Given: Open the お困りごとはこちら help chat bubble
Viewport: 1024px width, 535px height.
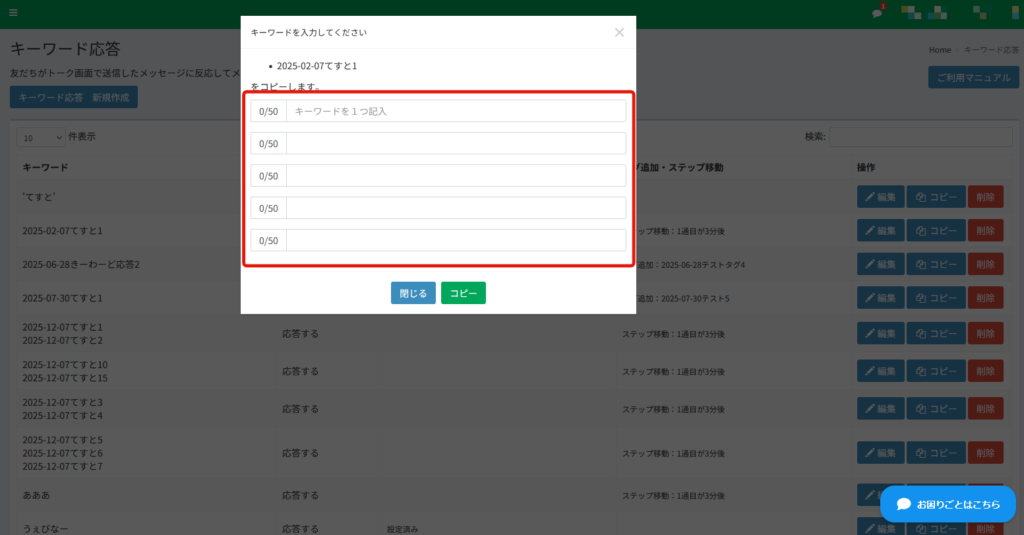Looking at the screenshot, I should coord(947,504).
